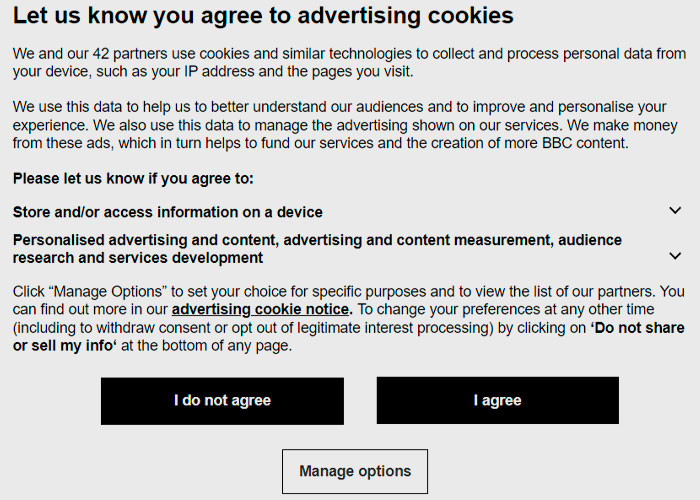Click the 'BBC content' text
This screenshot has height=500, width=700.
[584, 142]
